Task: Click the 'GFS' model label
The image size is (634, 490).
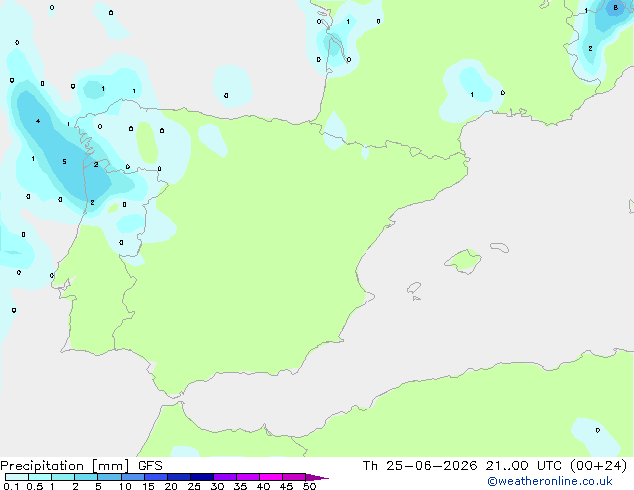Action: [x=150, y=466]
